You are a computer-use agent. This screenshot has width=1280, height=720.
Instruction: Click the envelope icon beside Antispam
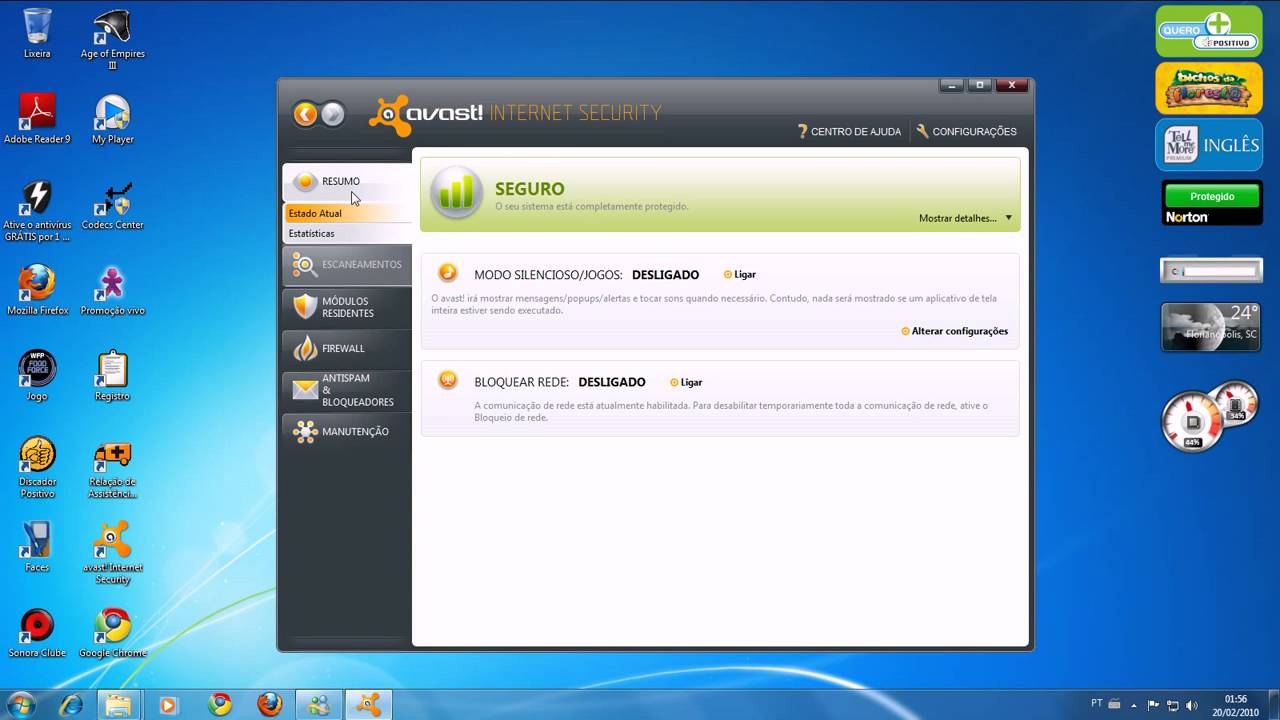pyautogui.click(x=305, y=390)
